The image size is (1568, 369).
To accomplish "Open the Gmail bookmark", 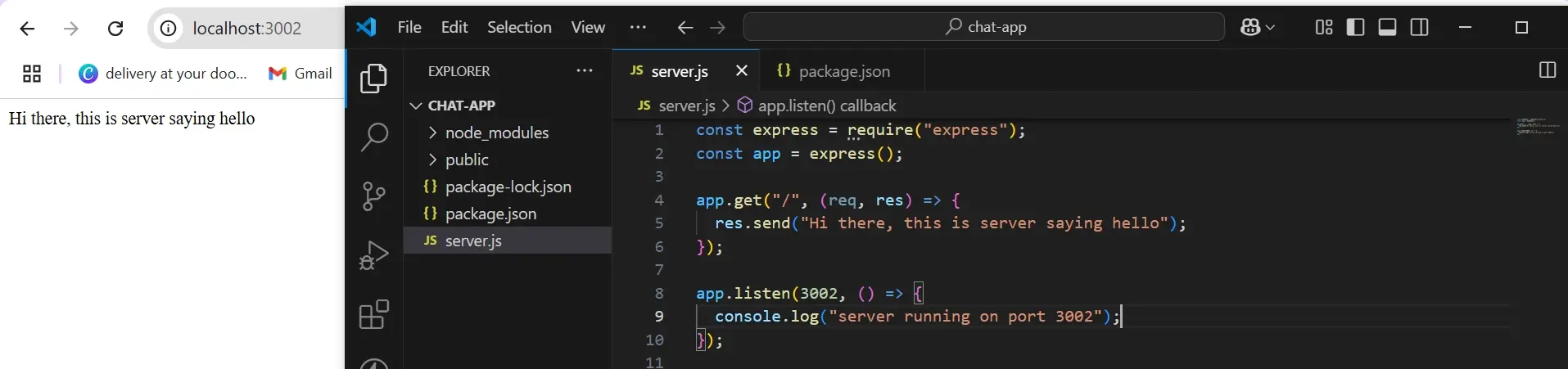I will (300, 74).
